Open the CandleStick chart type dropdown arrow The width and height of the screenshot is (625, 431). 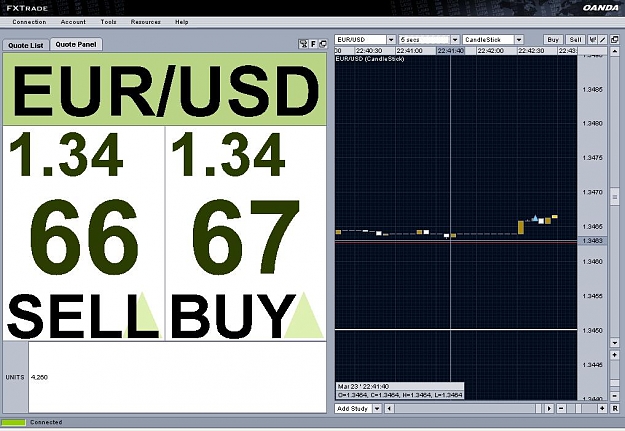[519, 39]
